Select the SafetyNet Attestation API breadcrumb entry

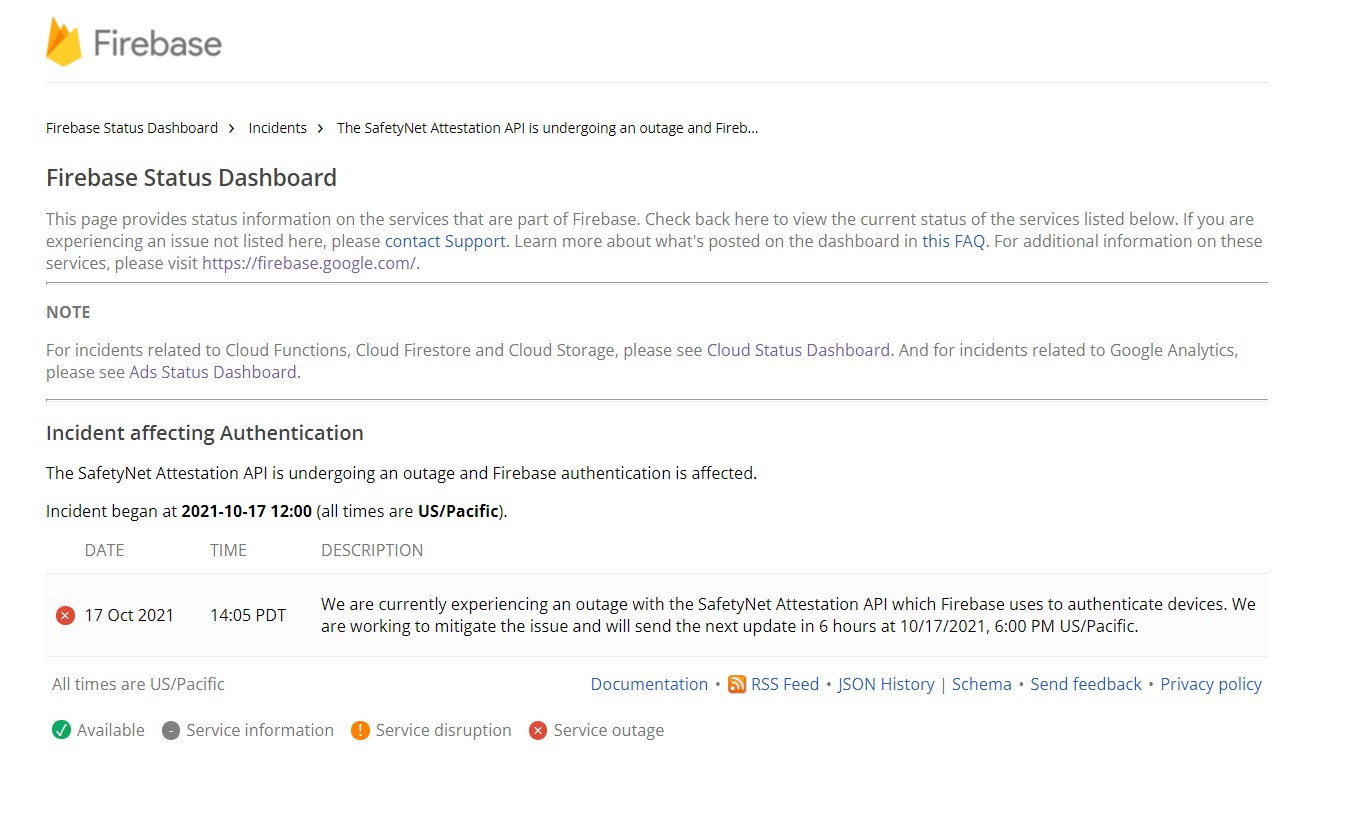pos(547,128)
